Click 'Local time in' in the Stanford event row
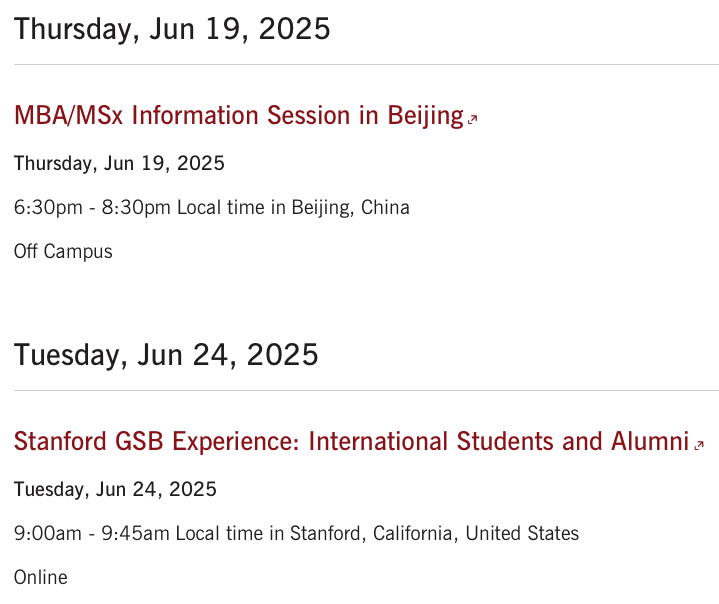 [230, 533]
